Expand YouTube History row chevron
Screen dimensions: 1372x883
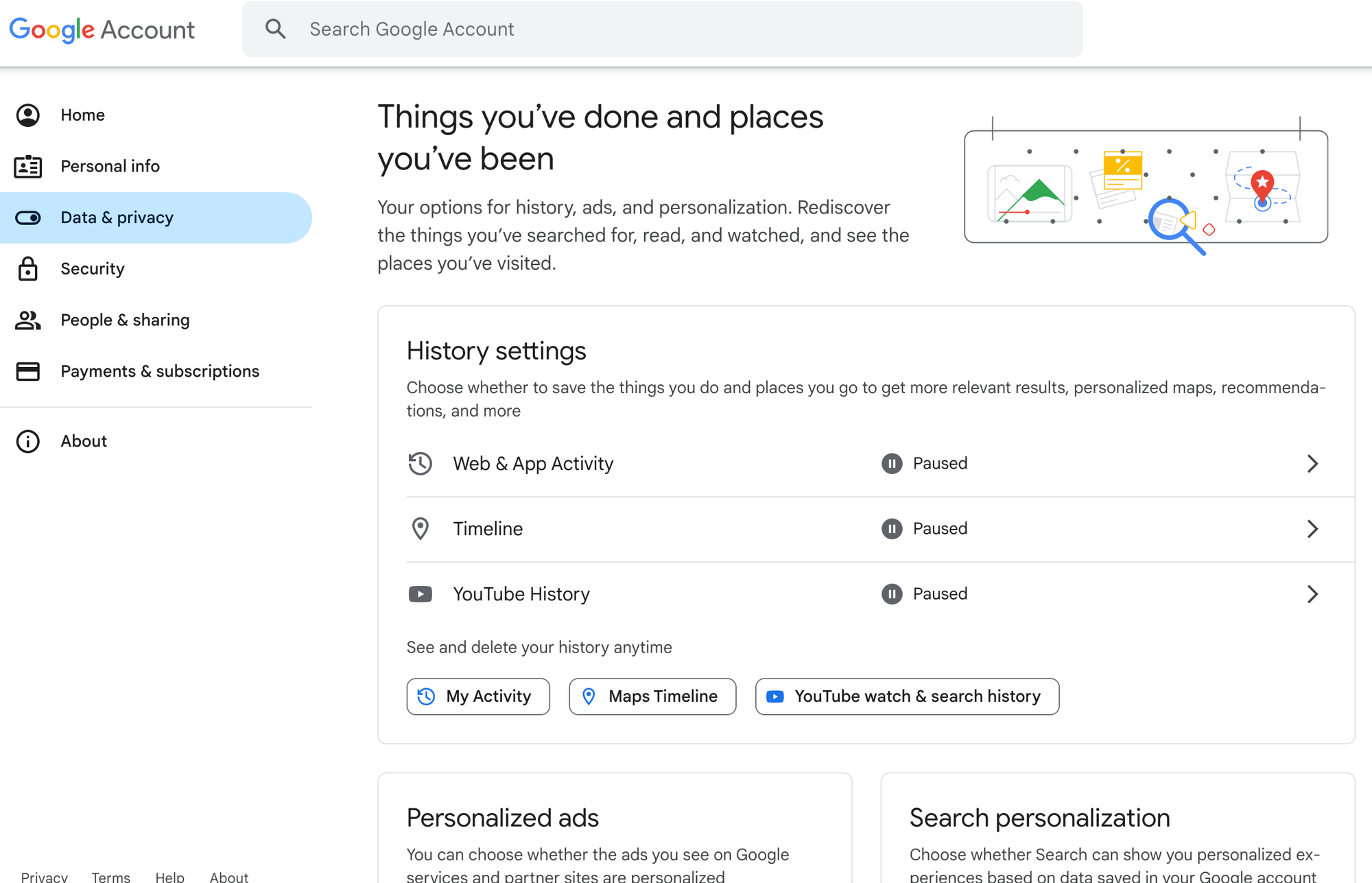tap(1312, 594)
